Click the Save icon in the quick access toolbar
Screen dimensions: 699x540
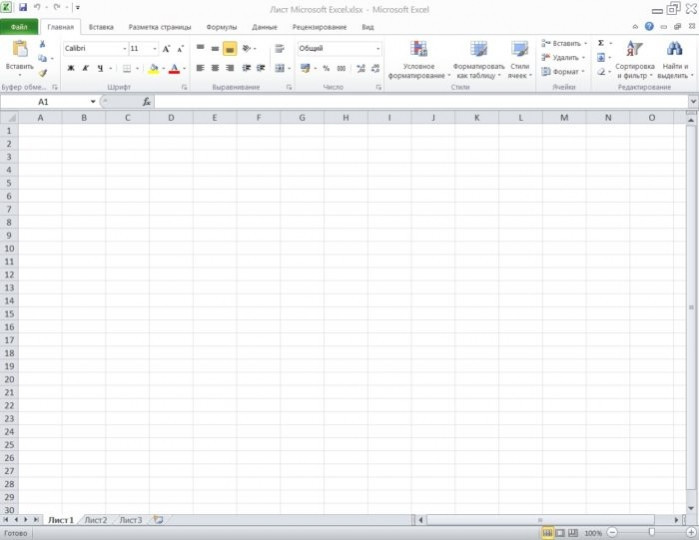[x=23, y=8]
